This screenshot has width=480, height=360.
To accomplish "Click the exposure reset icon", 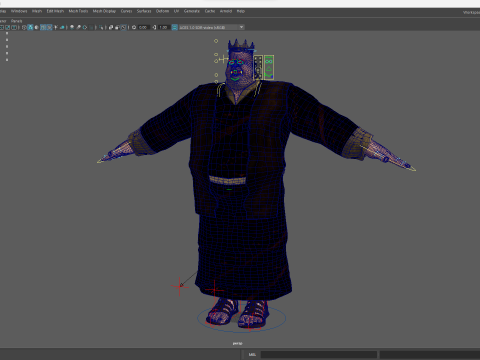I will 134,27.
